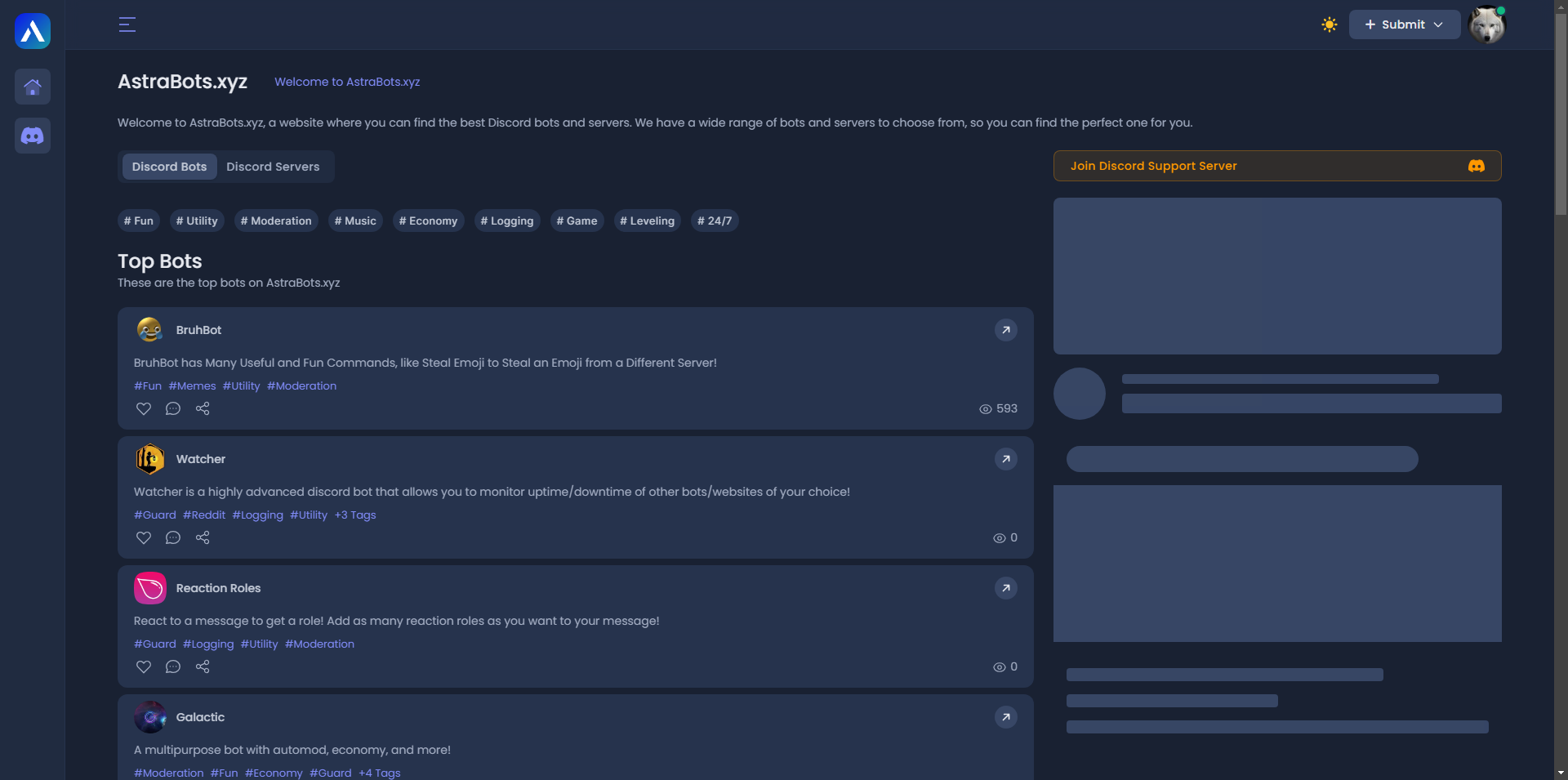Filter by the # 24/7 tag
Viewport: 1568px width, 780px height.
(x=715, y=221)
